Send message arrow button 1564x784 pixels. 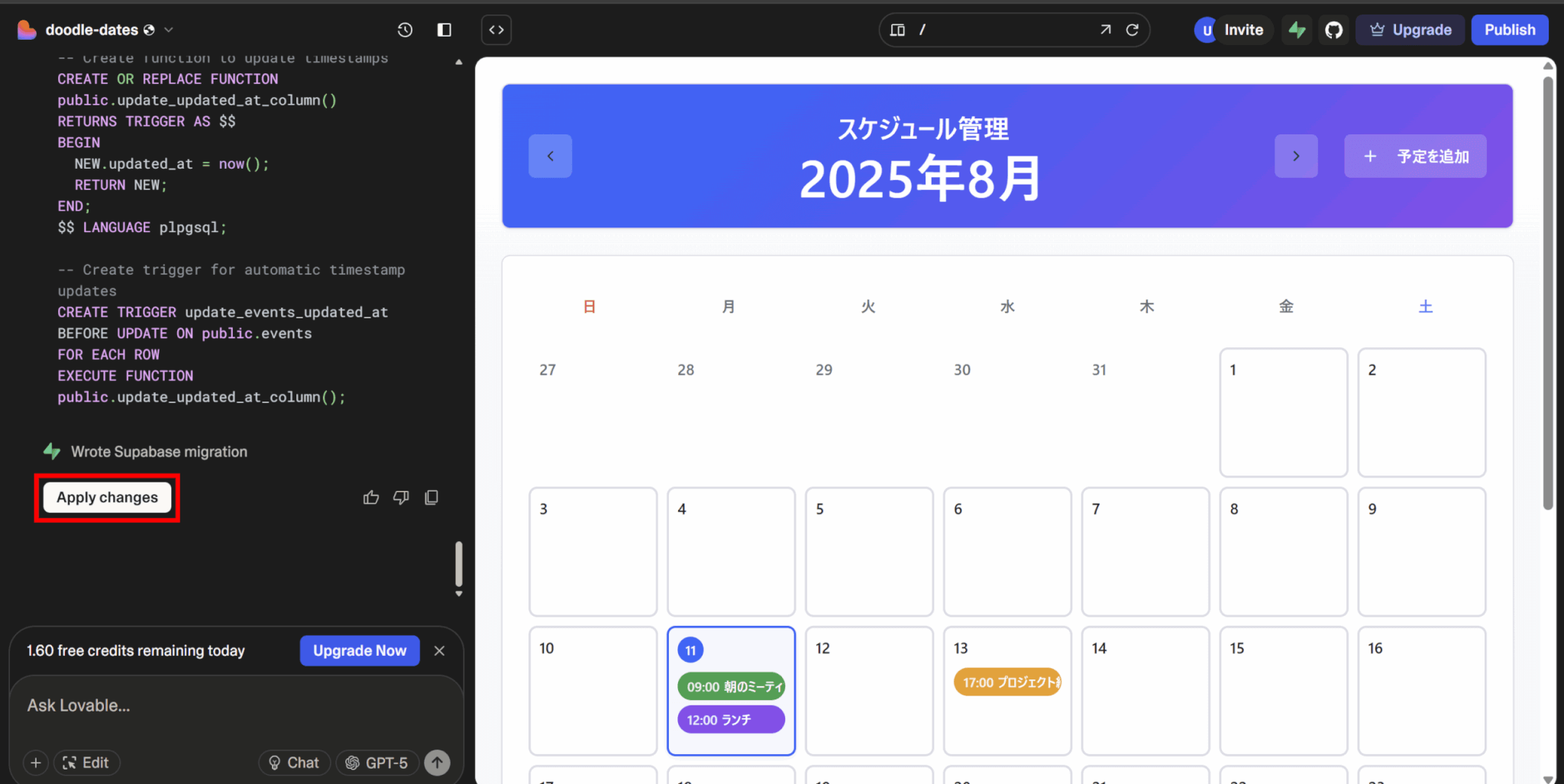click(438, 763)
